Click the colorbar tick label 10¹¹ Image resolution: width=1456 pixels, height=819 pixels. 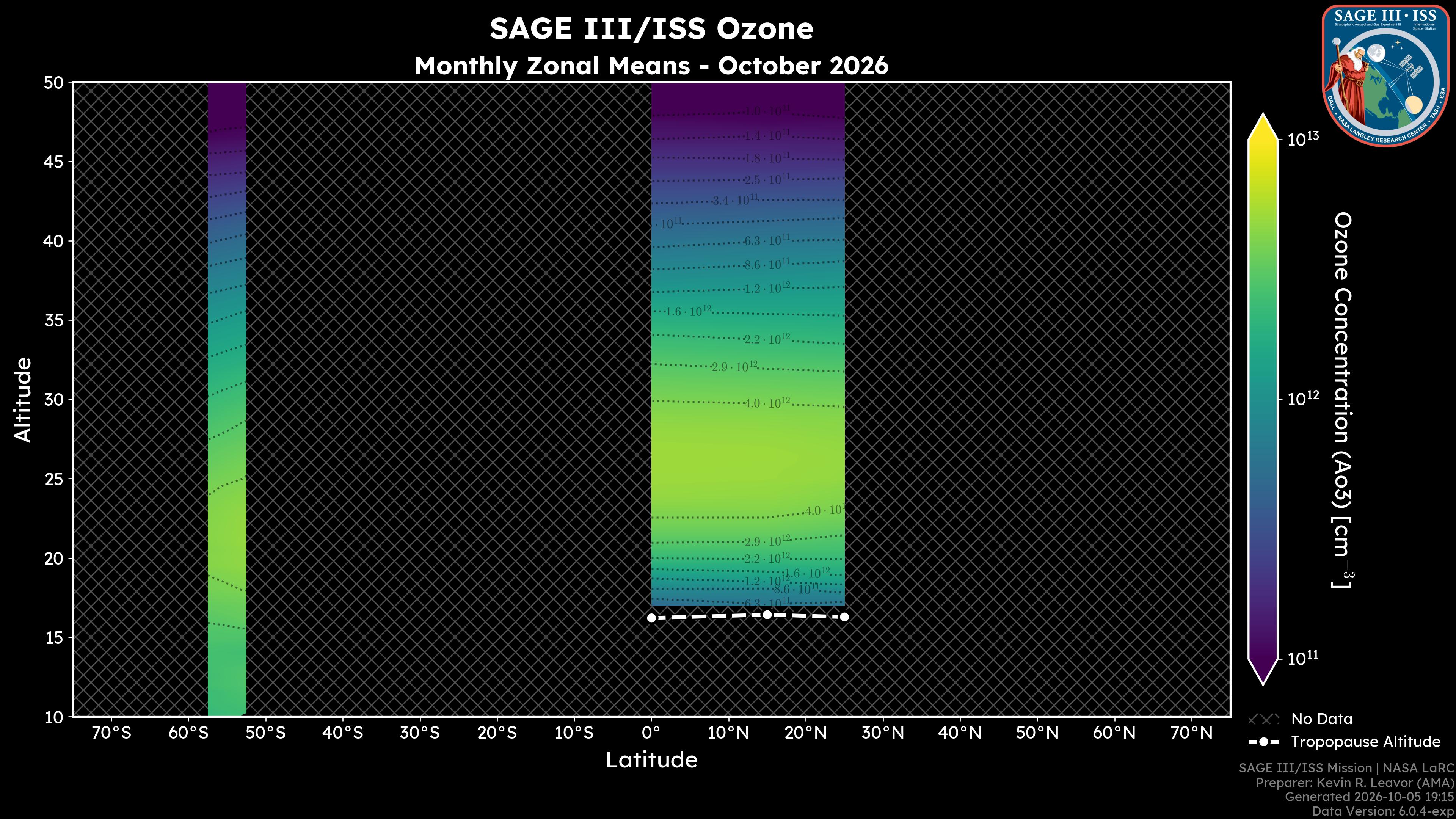tap(1303, 658)
